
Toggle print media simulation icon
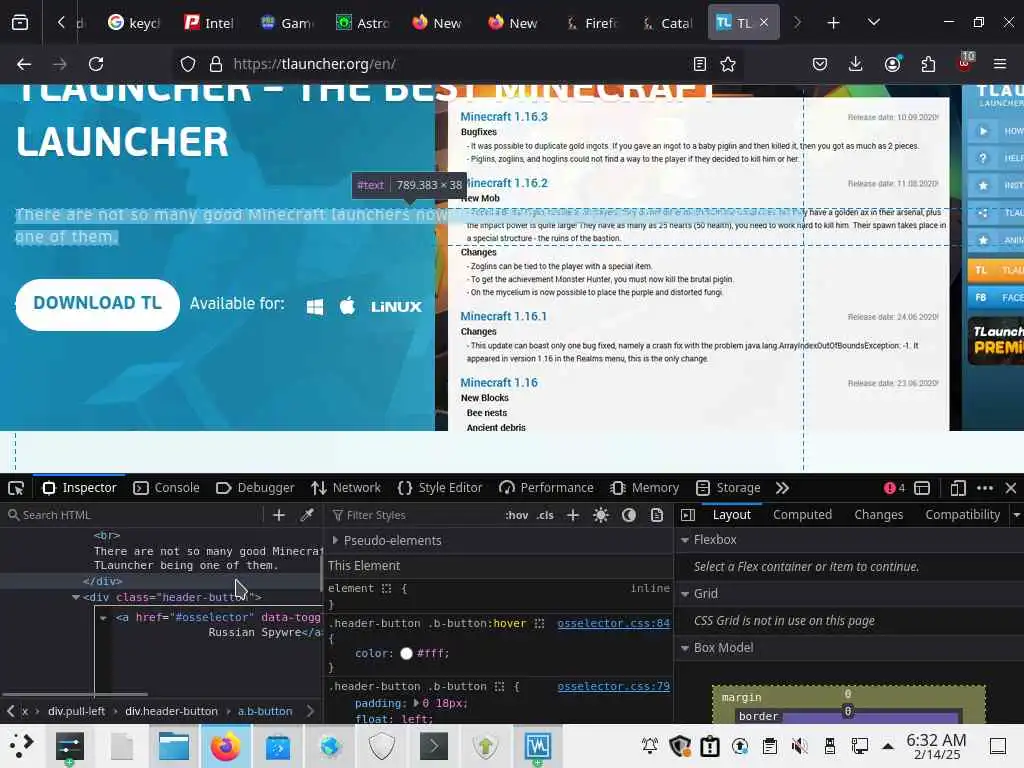657,515
